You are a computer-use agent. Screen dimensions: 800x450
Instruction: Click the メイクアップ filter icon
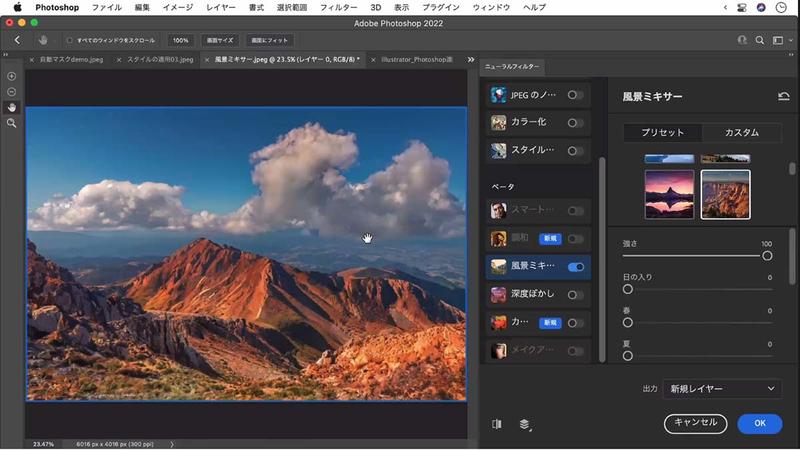click(x=498, y=351)
